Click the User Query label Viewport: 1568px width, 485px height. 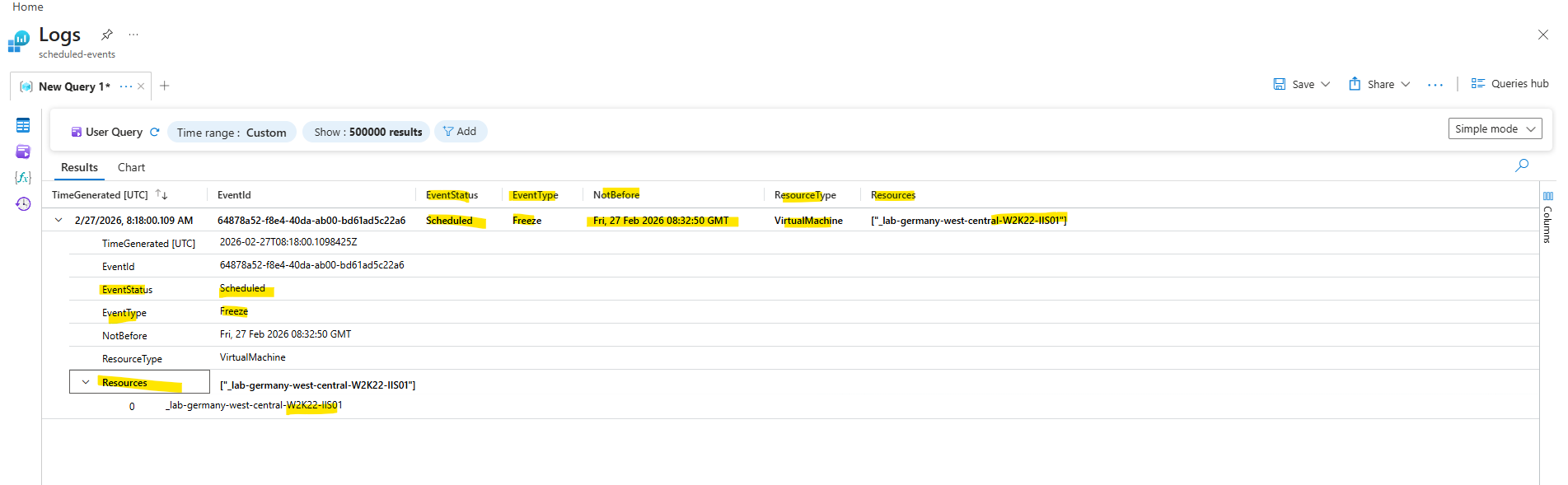point(114,132)
